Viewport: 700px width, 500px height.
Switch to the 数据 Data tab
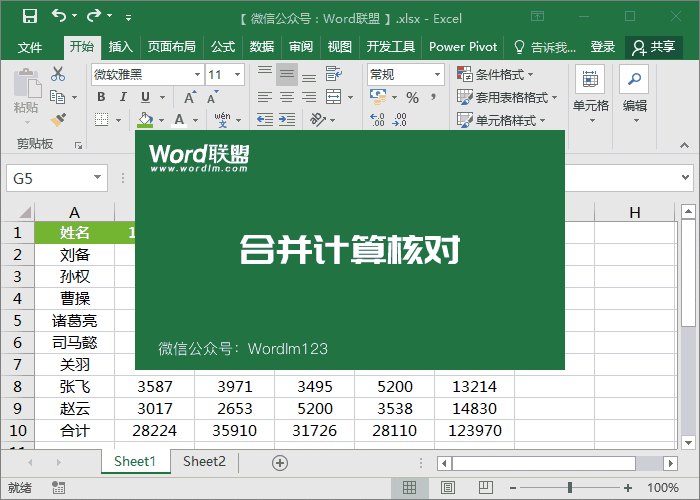tap(262, 46)
